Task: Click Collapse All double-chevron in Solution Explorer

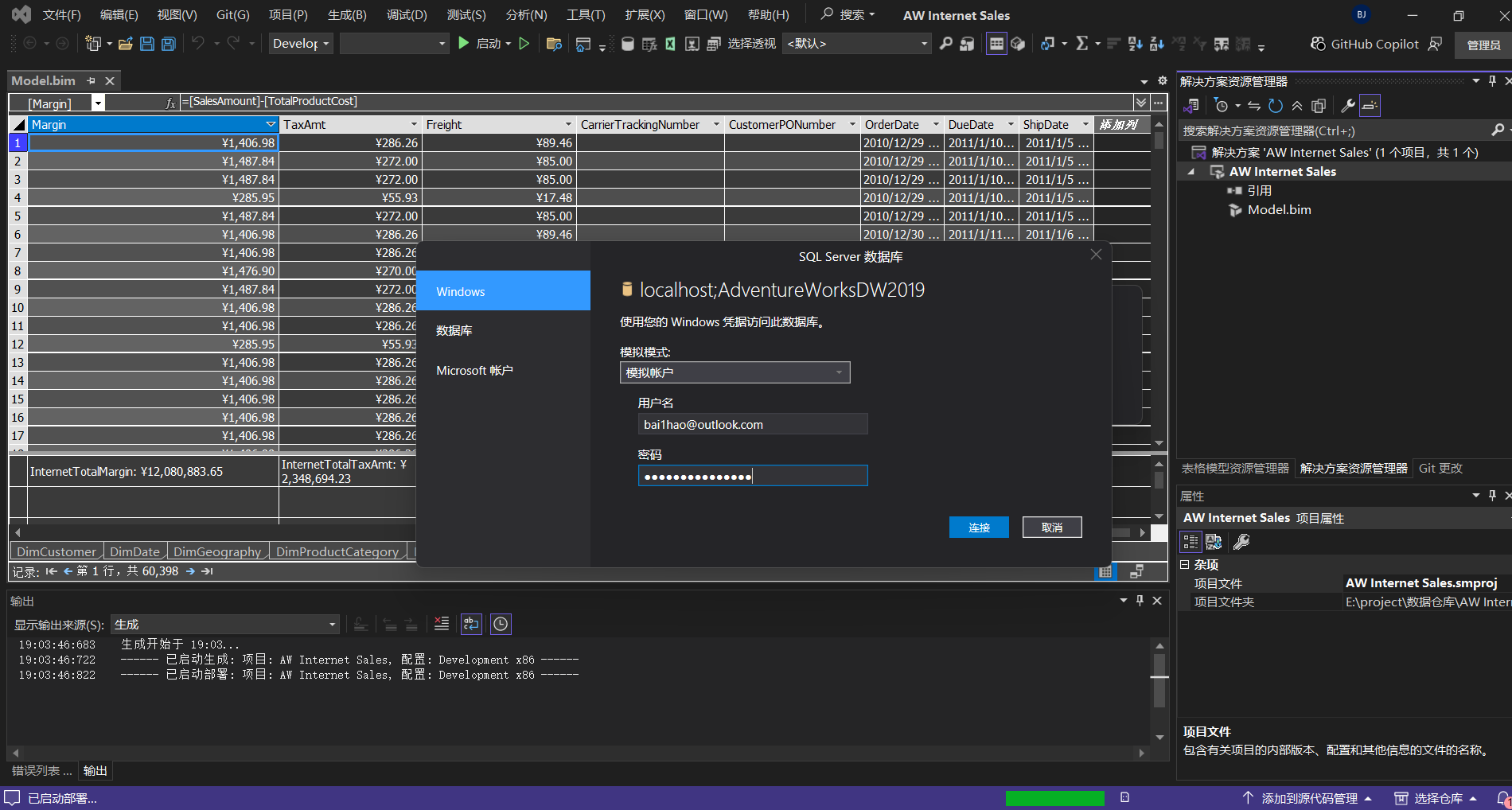Action: click(1297, 105)
